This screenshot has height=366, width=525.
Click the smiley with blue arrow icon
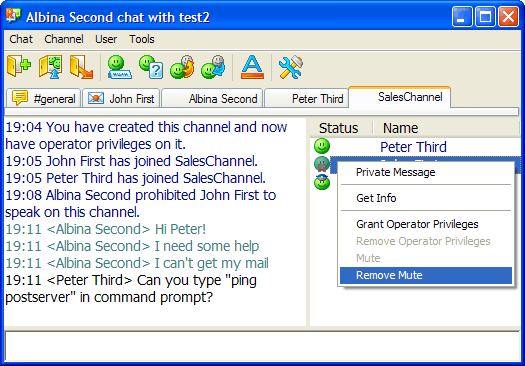point(213,67)
